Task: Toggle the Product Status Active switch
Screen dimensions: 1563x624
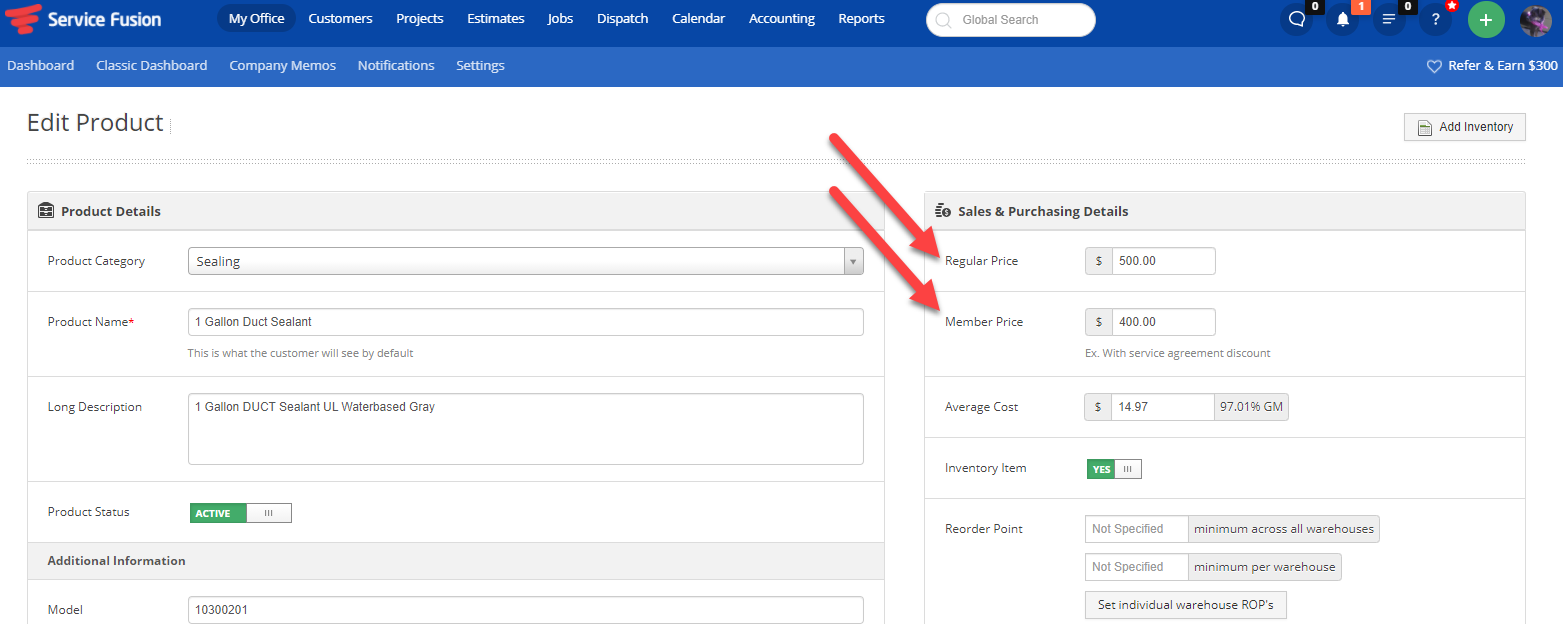Action: (x=240, y=513)
